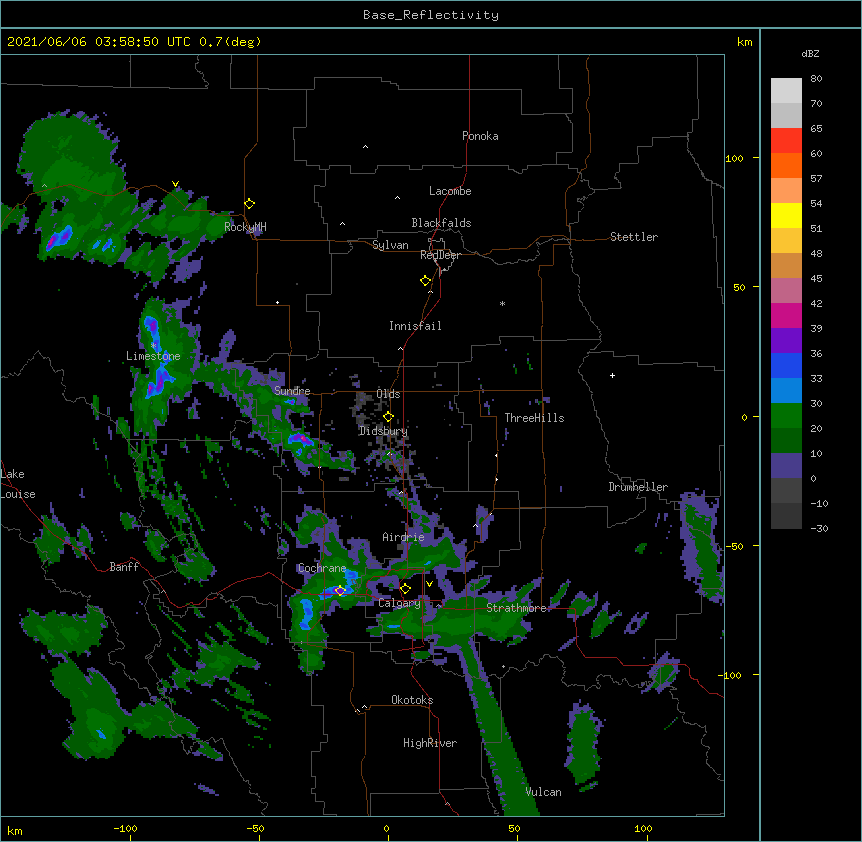Image resolution: width=862 pixels, height=842 pixels.
Task: Select the HighRiver label
Action: tap(430, 743)
